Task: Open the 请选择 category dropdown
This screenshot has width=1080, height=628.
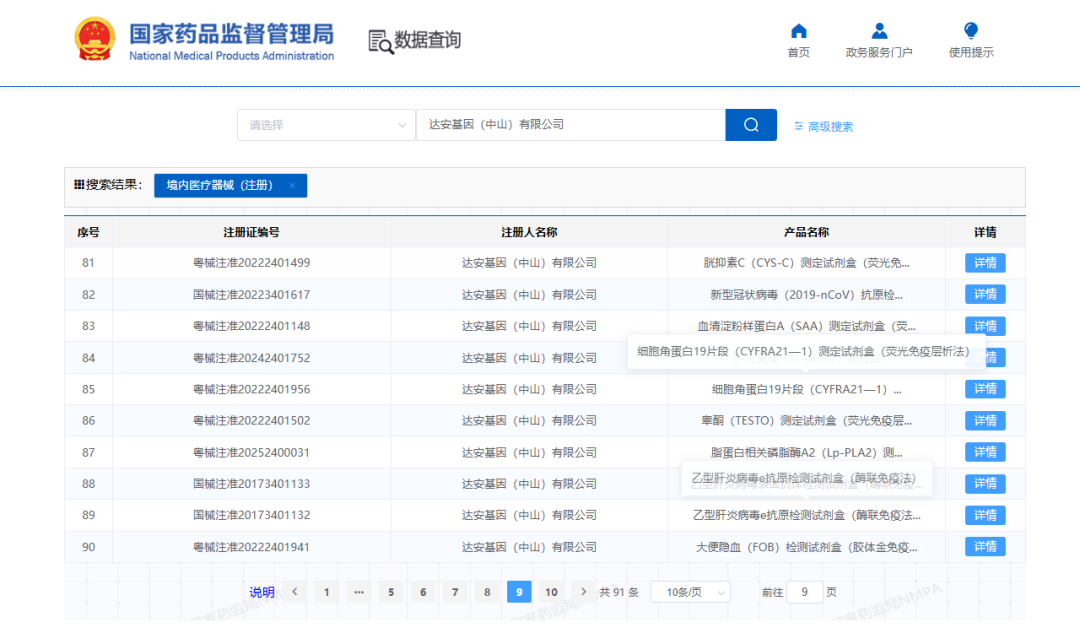Action: tap(326, 125)
